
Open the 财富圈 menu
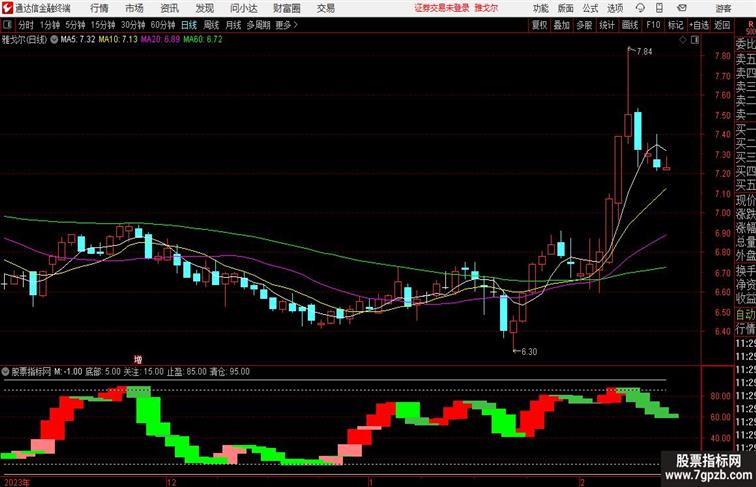click(286, 8)
